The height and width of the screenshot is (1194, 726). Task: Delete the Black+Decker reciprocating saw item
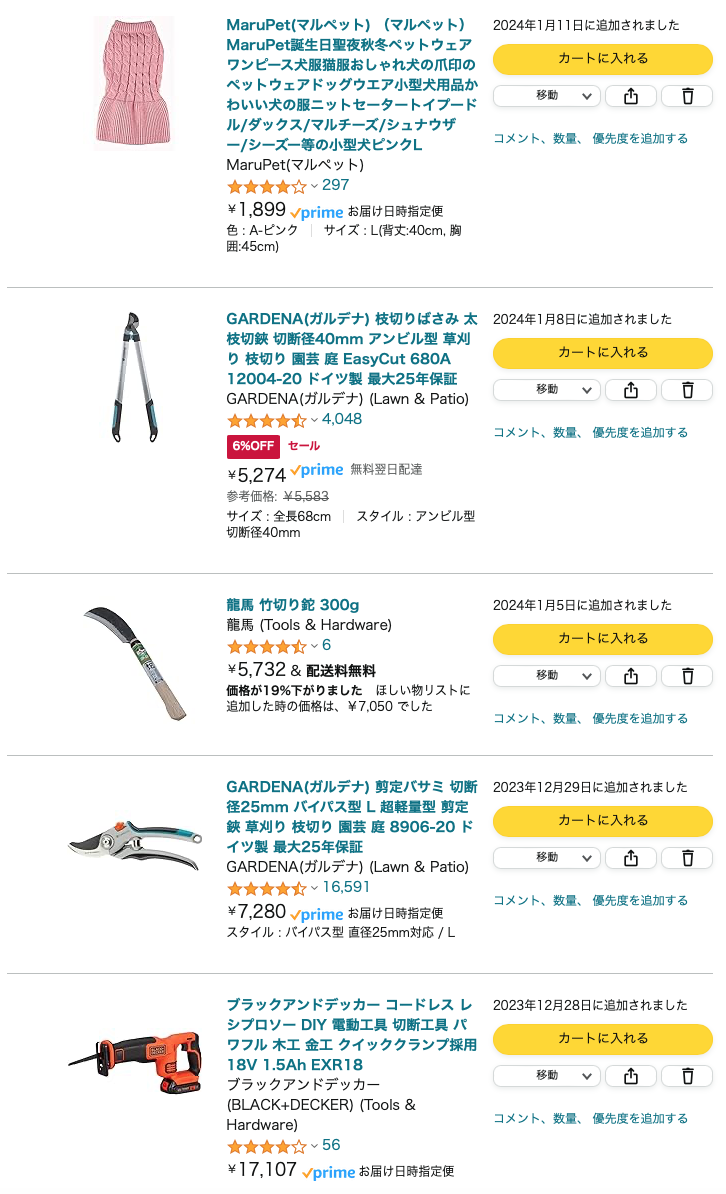[687, 1076]
